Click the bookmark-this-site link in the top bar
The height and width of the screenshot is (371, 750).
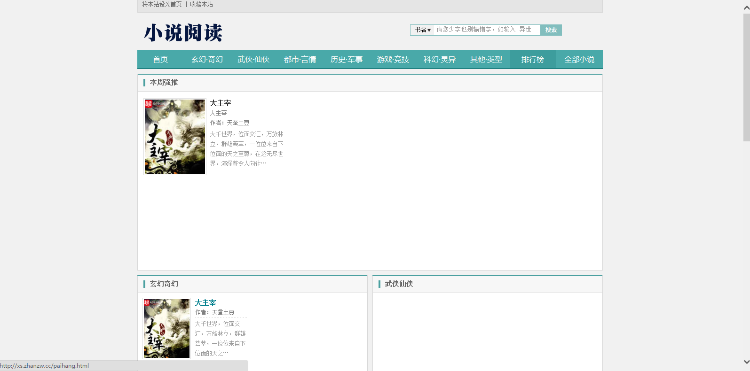click(201, 4)
